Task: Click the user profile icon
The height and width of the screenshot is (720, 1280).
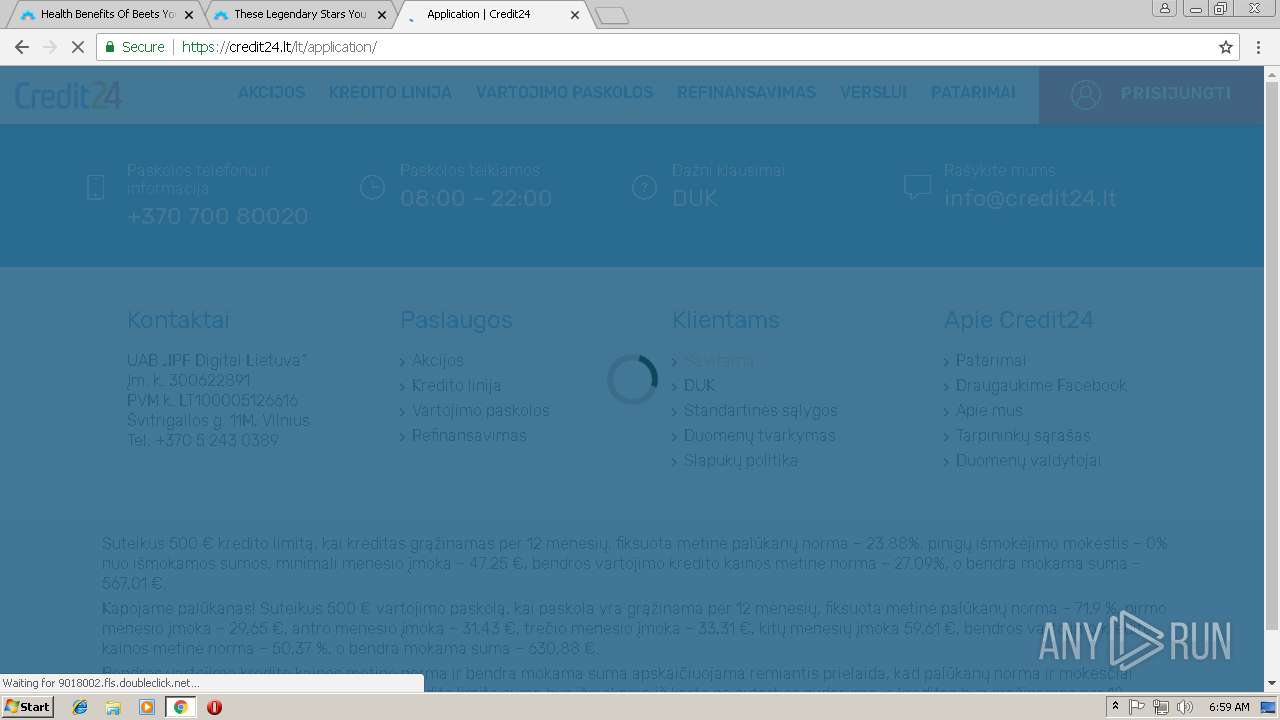Action: (x=1085, y=94)
